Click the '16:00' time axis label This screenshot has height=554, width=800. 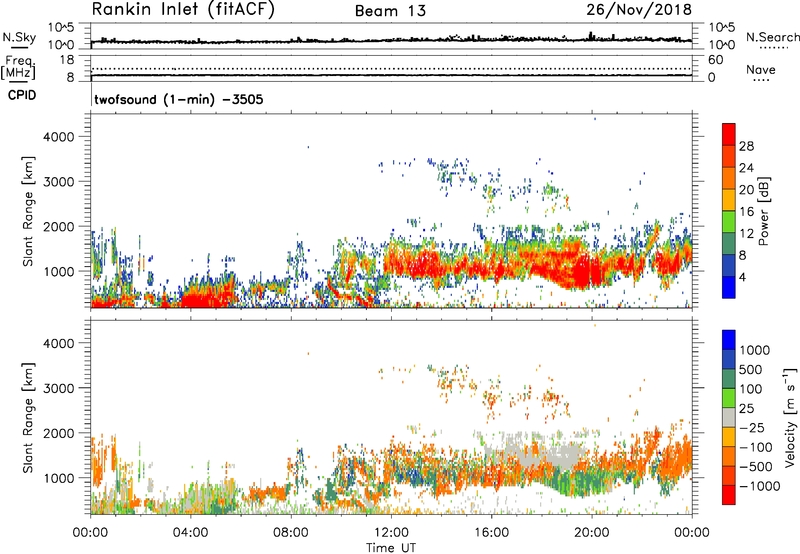(491, 533)
